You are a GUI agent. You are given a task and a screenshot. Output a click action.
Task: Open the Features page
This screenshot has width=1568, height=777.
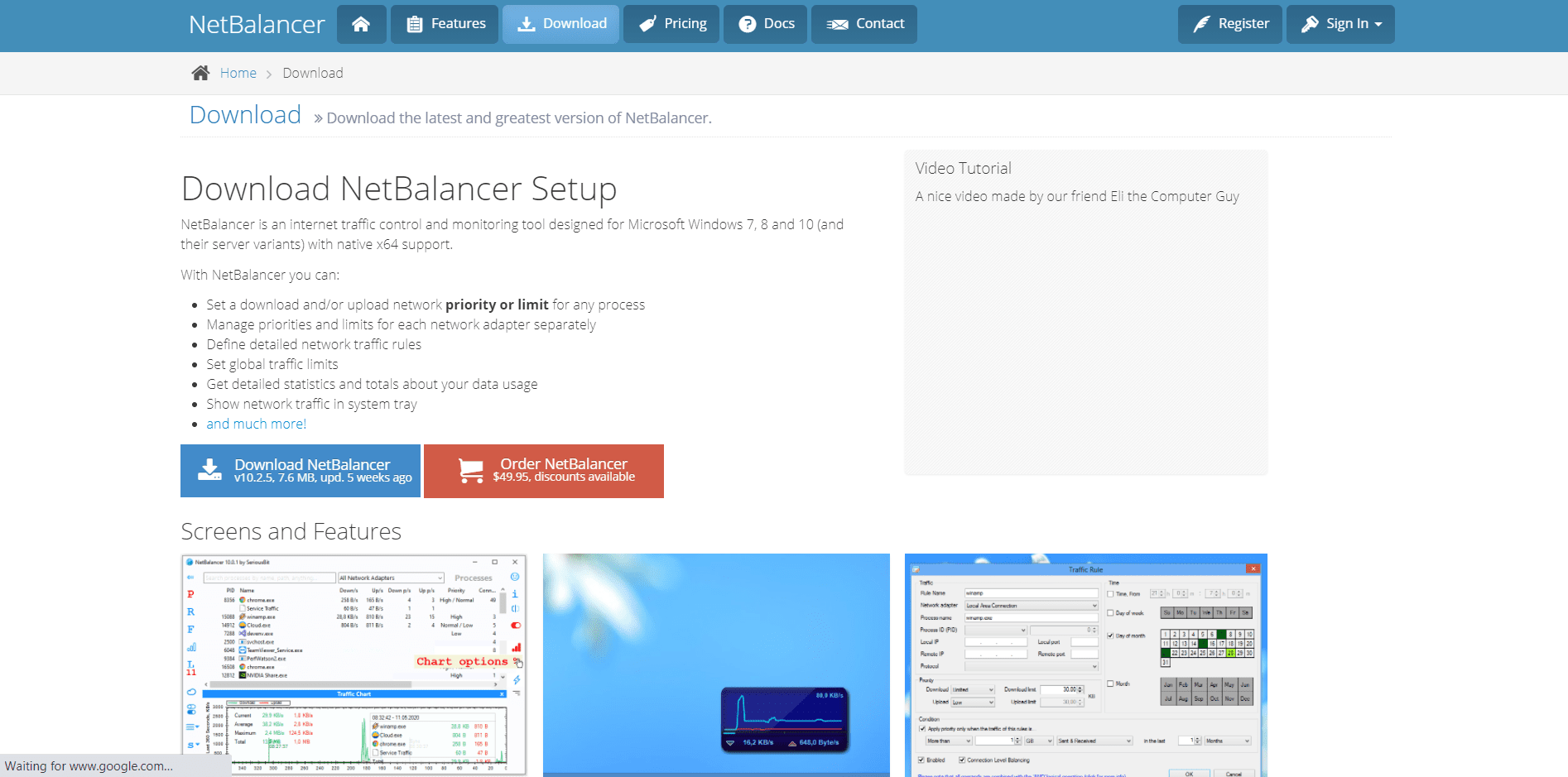pyautogui.click(x=445, y=24)
